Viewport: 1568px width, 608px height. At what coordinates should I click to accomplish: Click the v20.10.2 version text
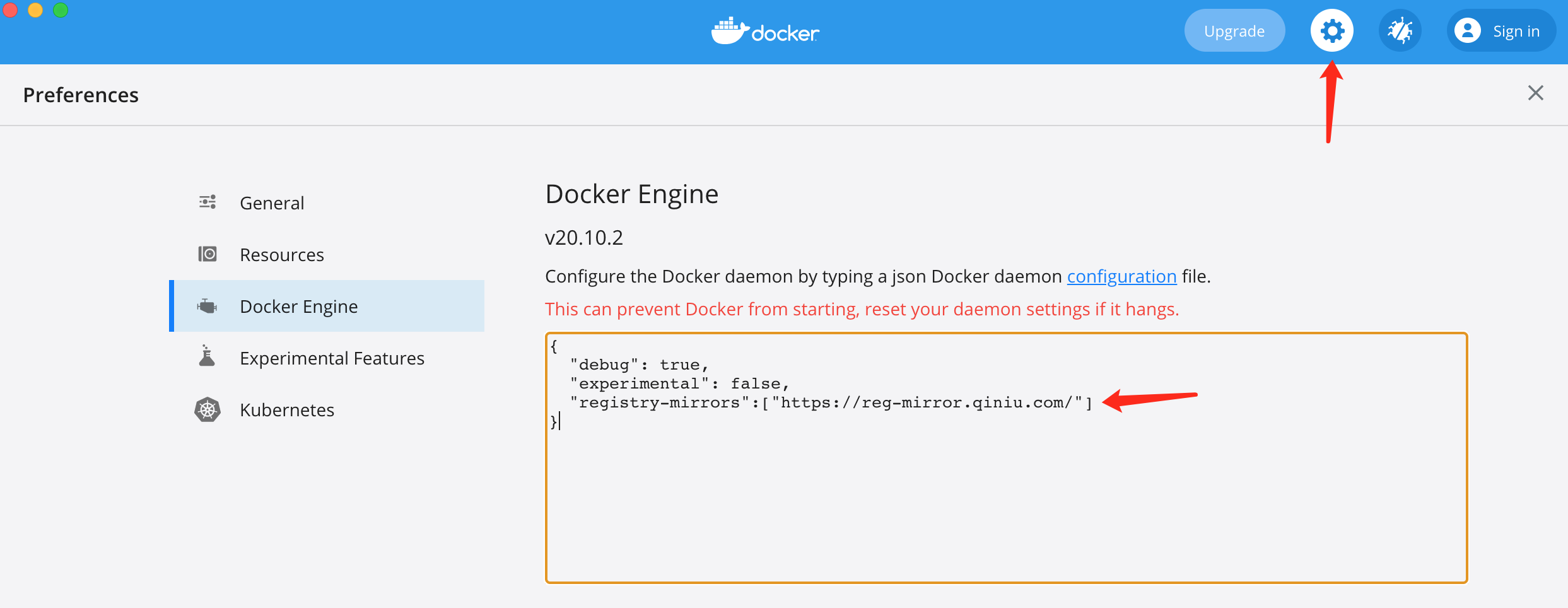(584, 237)
